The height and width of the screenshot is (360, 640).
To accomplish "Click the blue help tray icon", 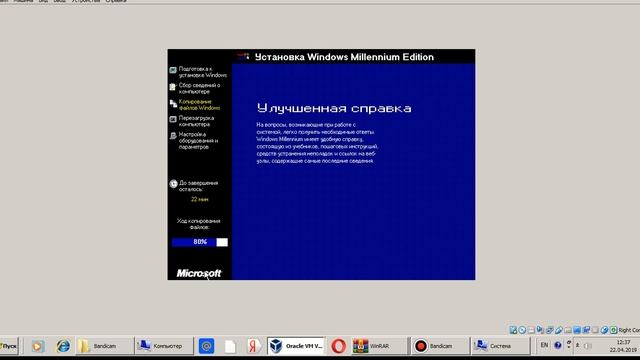I will [558, 345].
